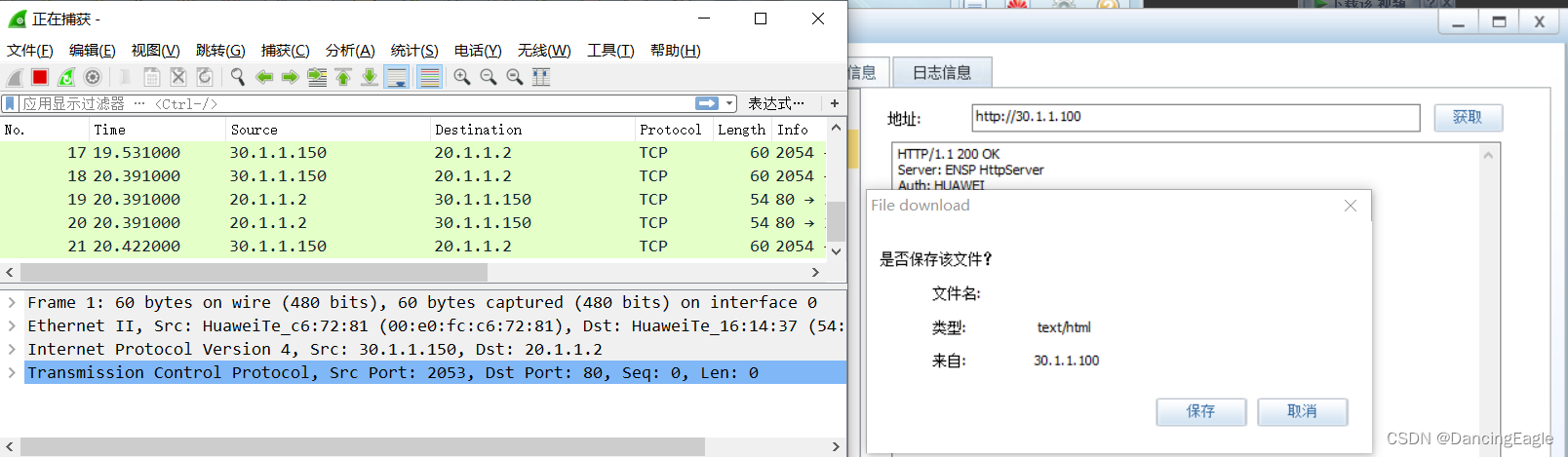Sort packets by Protocol column header
This screenshot has width=1568, height=457.
point(674,130)
